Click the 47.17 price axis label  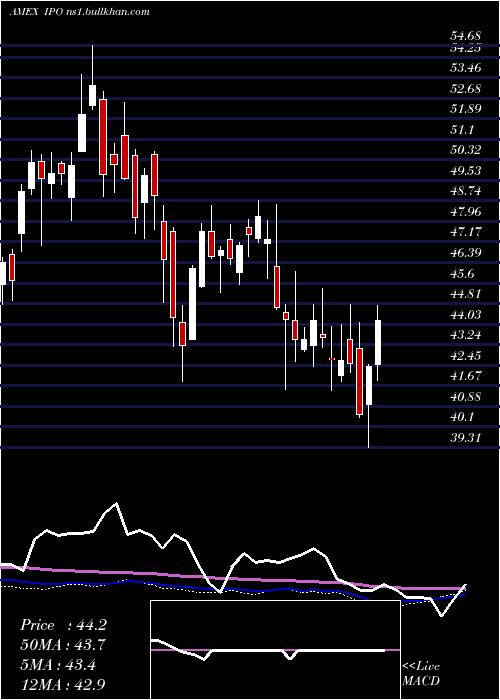466,232
